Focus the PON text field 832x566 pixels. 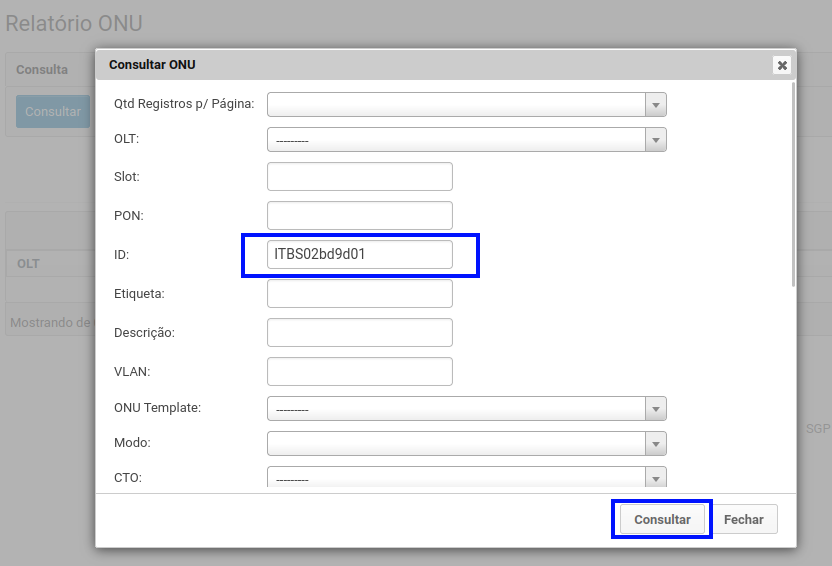click(359, 215)
